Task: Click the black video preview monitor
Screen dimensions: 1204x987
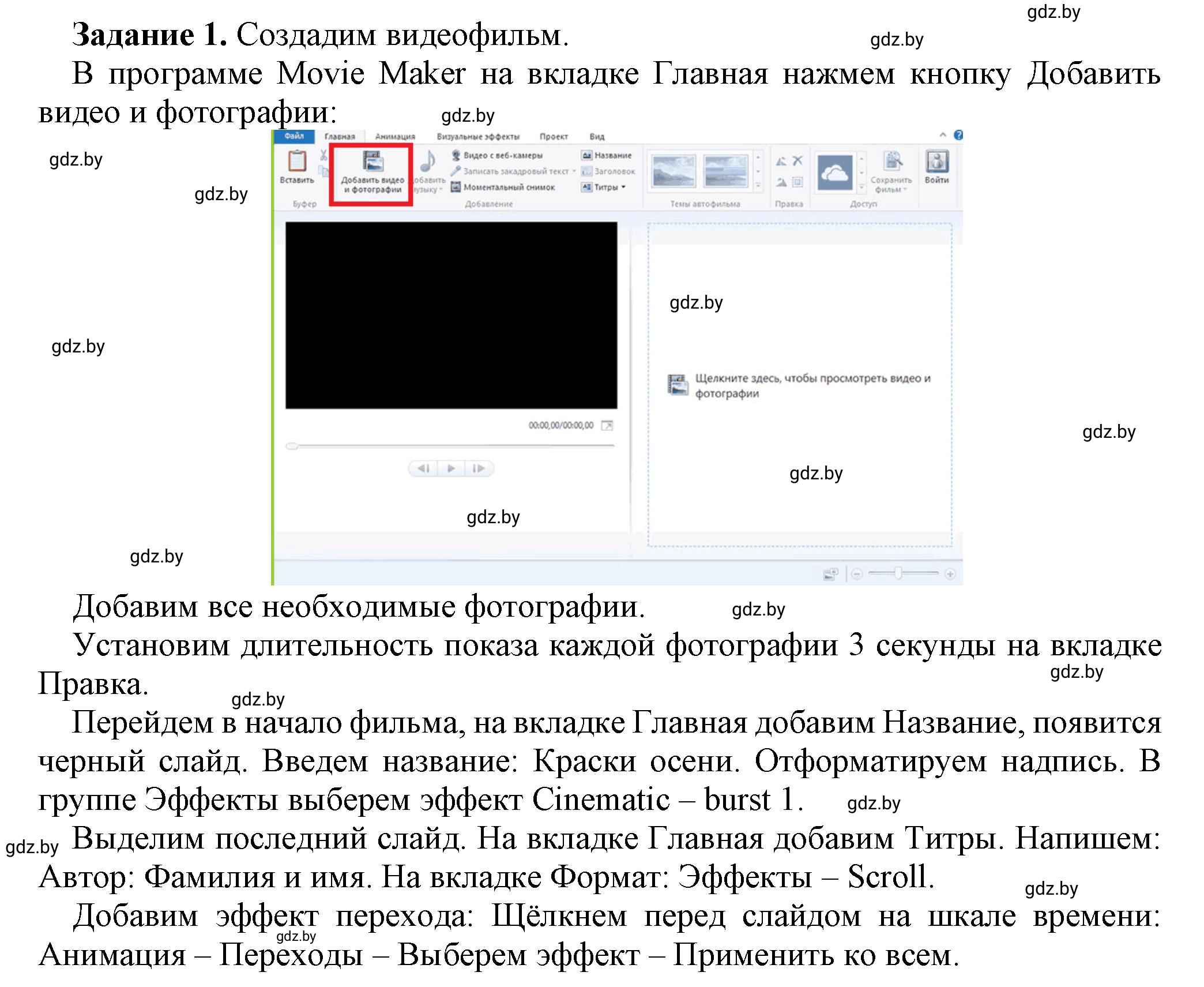Action: (x=451, y=315)
